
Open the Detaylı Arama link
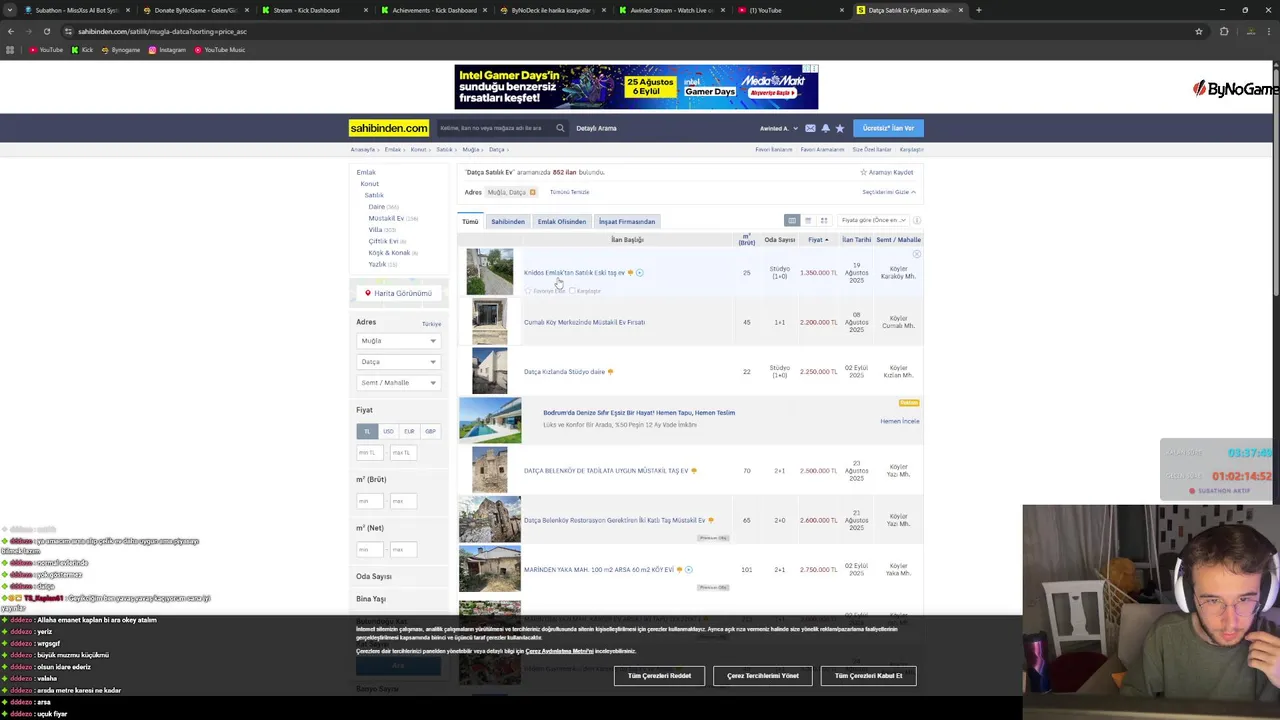596,128
